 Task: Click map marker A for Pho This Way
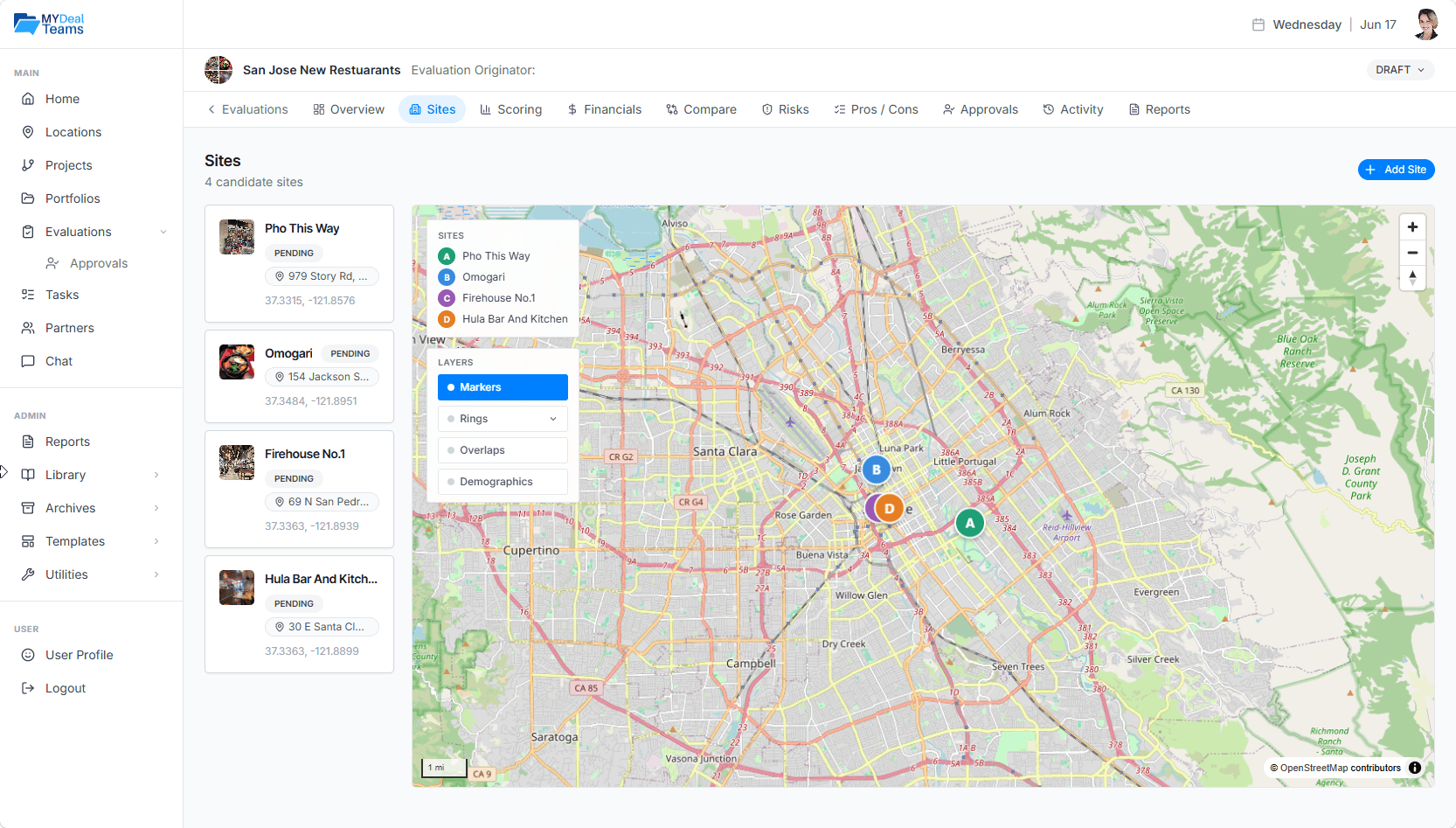click(x=969, y=523)
